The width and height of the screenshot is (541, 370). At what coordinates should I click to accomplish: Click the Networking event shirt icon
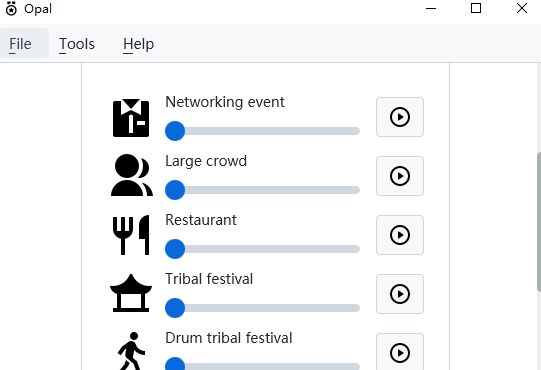pyautogui.click(x=131, y=118)
